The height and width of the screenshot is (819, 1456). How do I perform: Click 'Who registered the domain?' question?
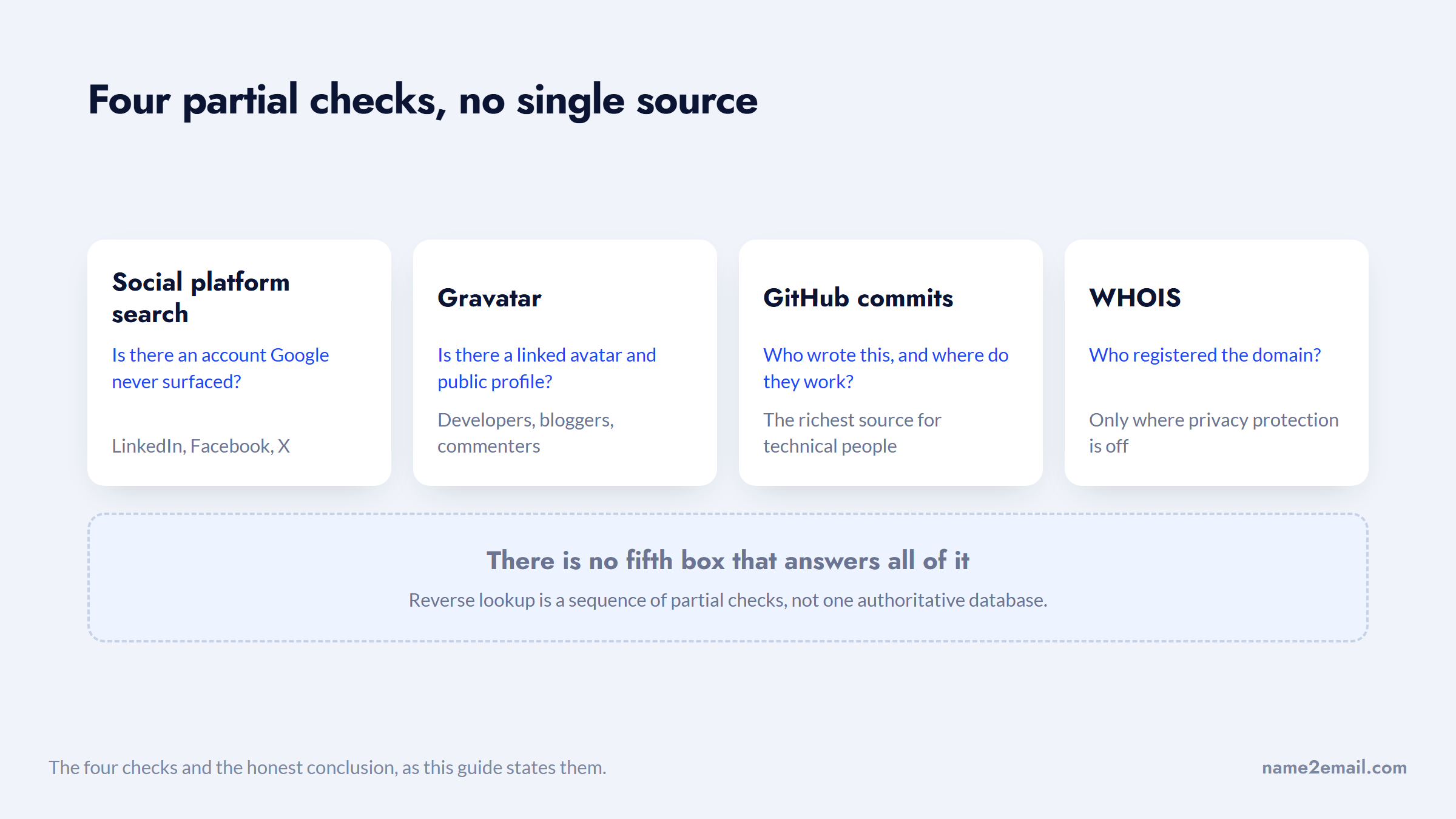1205,355
